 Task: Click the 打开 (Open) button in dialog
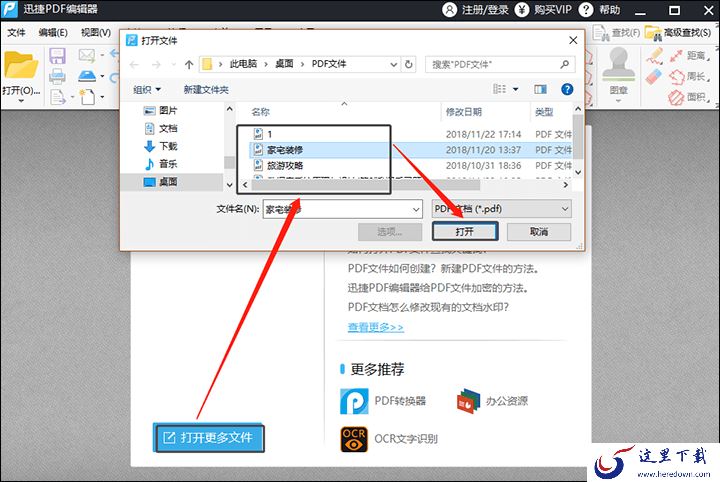465,232
